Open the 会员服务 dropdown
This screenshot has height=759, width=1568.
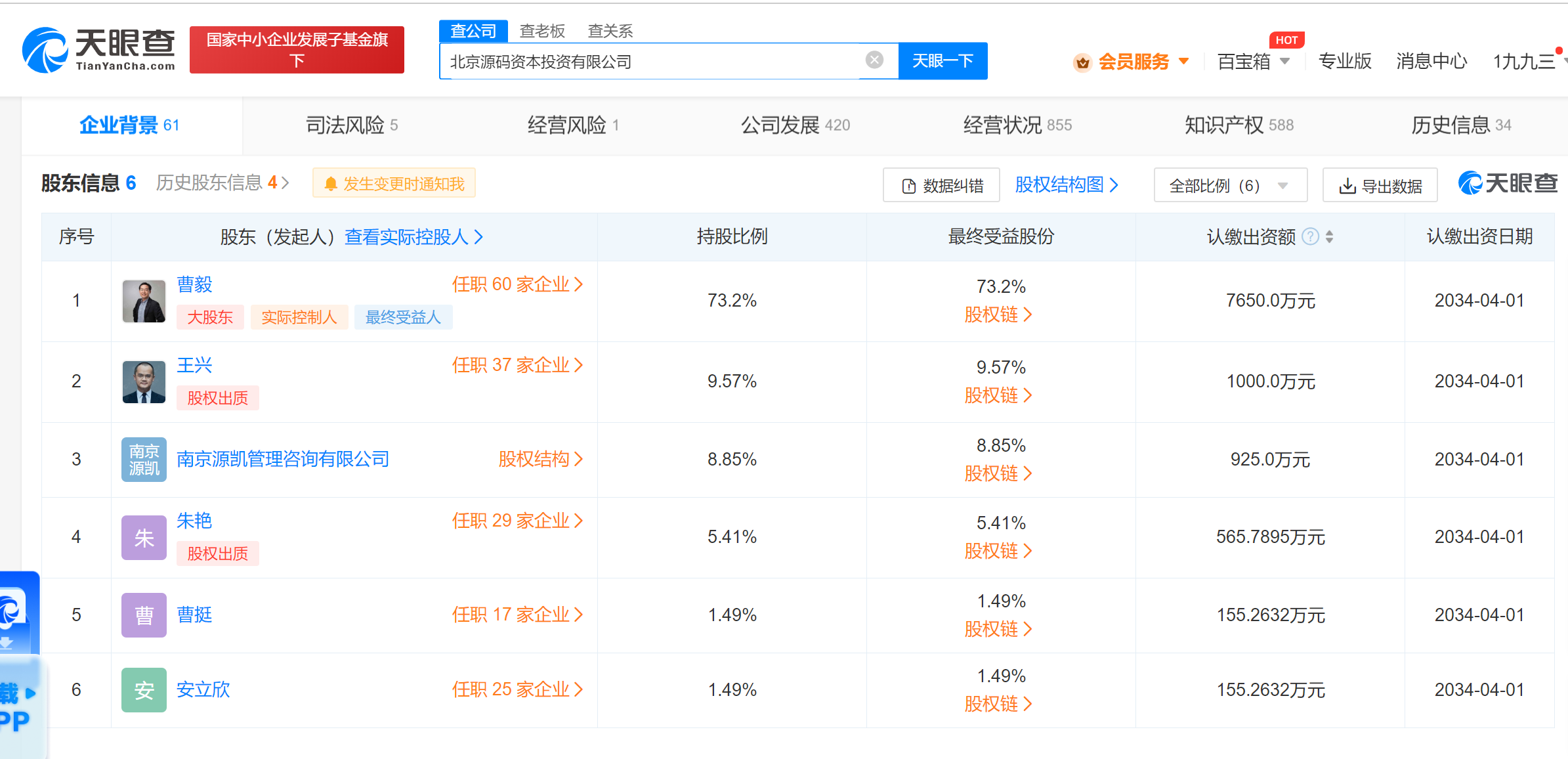click(1143, 62)
